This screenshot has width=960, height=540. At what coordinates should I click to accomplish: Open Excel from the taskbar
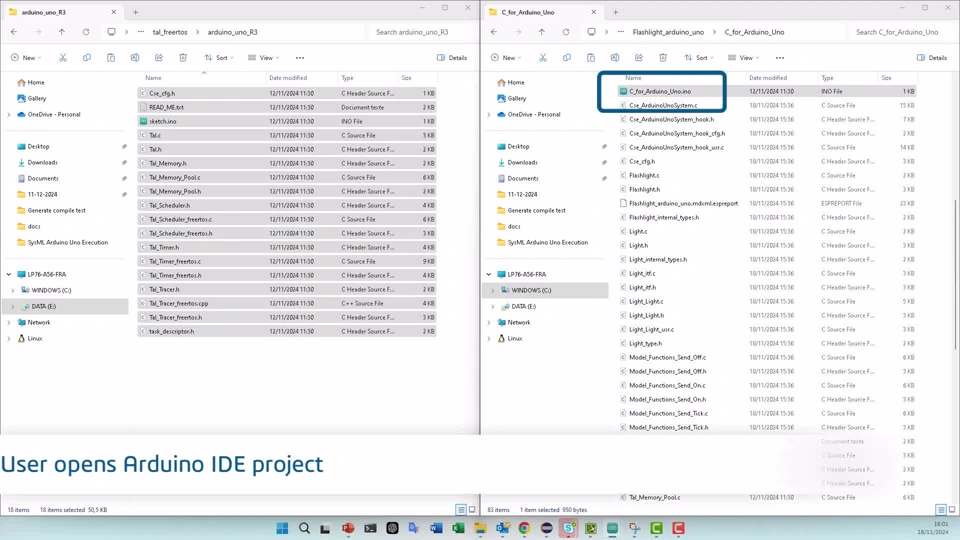458,528
